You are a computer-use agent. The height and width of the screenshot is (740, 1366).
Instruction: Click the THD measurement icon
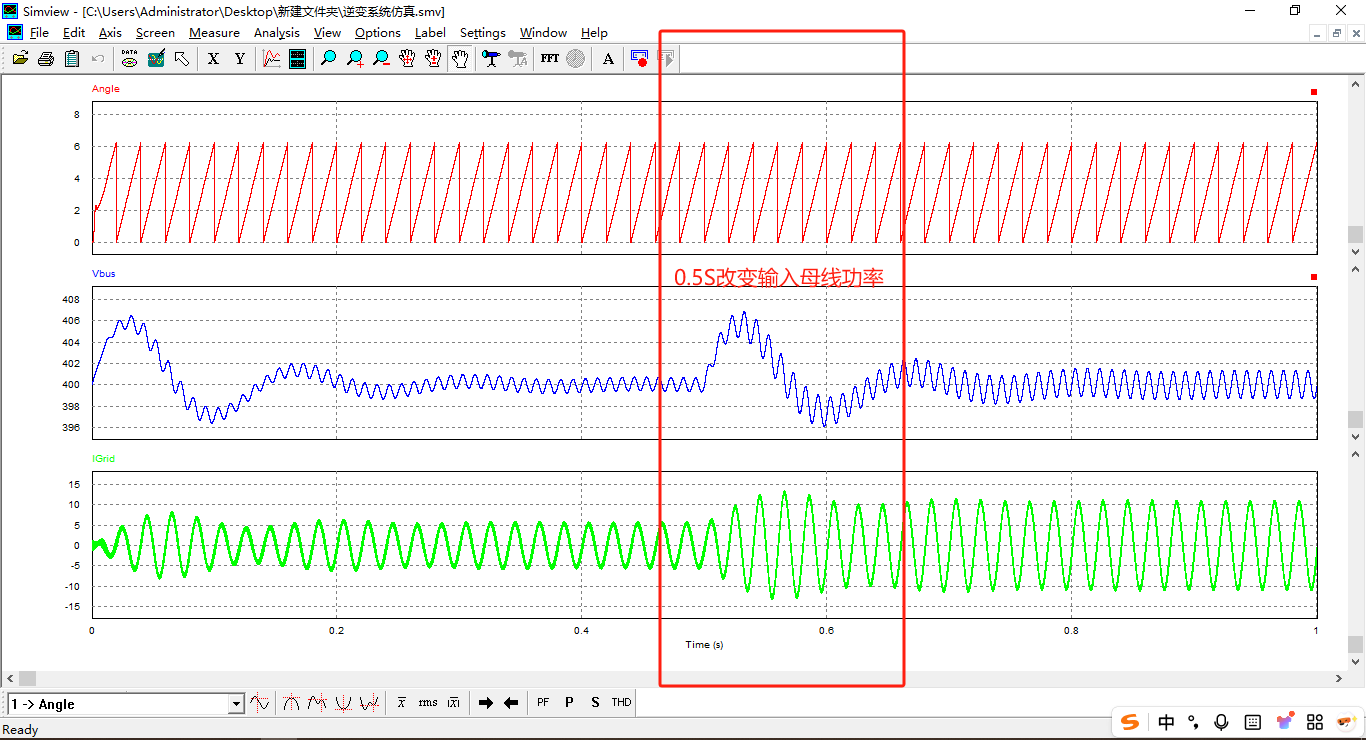coord(621,703)
